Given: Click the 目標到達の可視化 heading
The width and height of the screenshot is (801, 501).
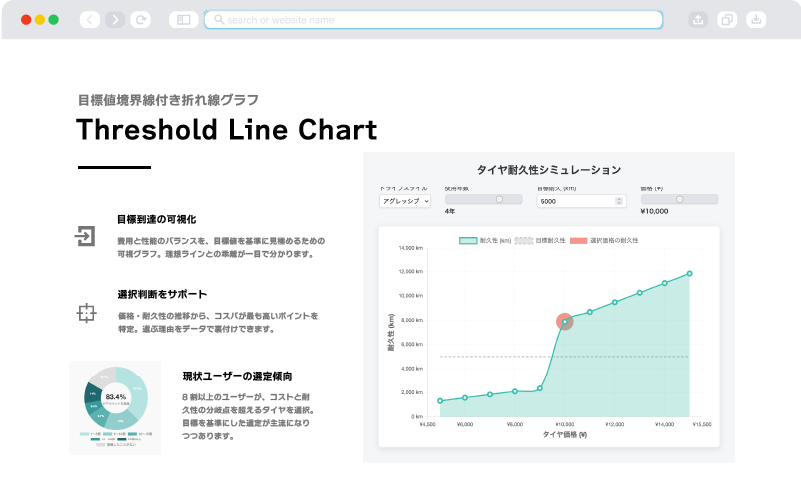Looking at the screenshot, I should pyautogui.click(x=156, y=219).
